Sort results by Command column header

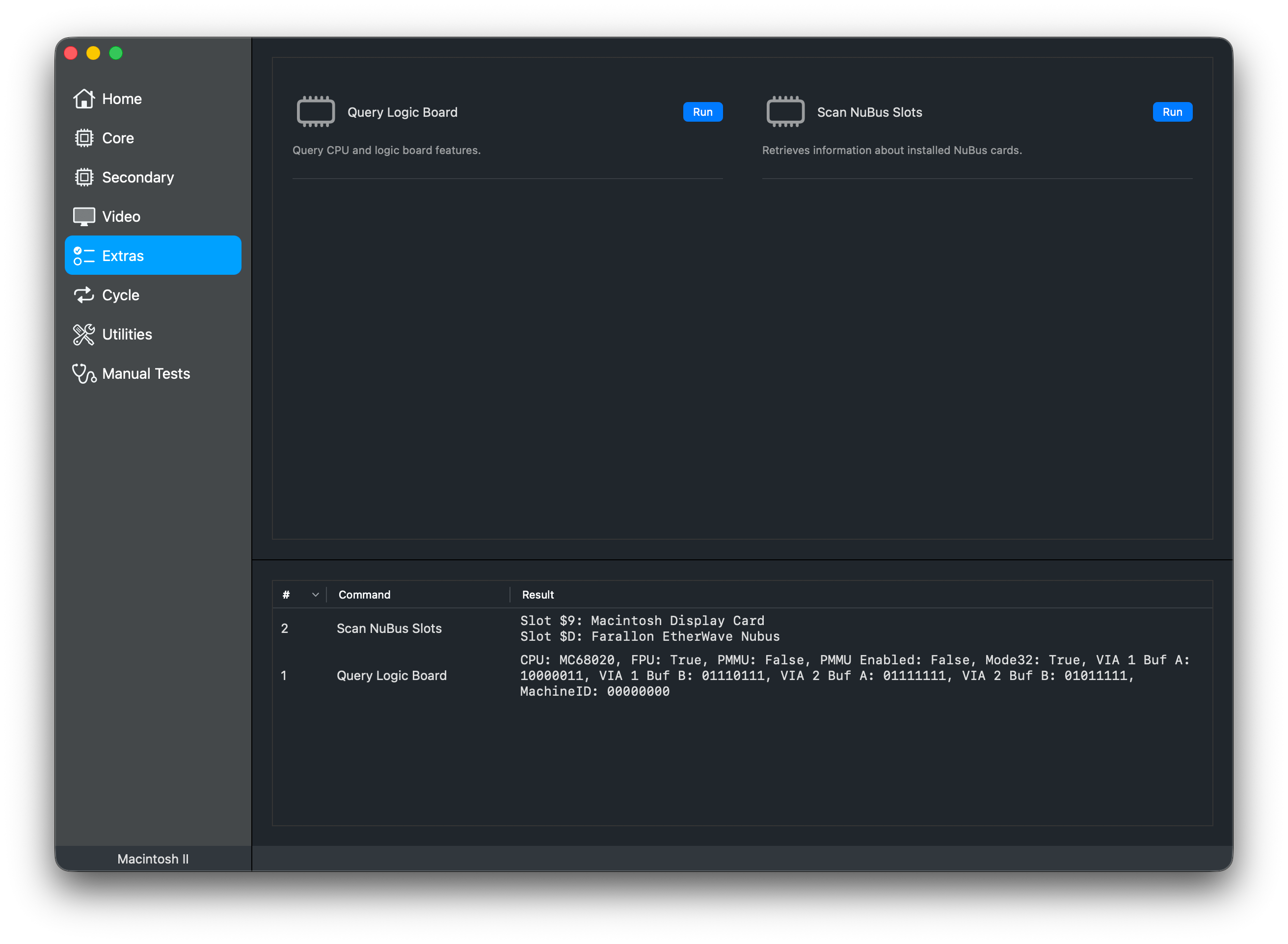pos(364,595)
